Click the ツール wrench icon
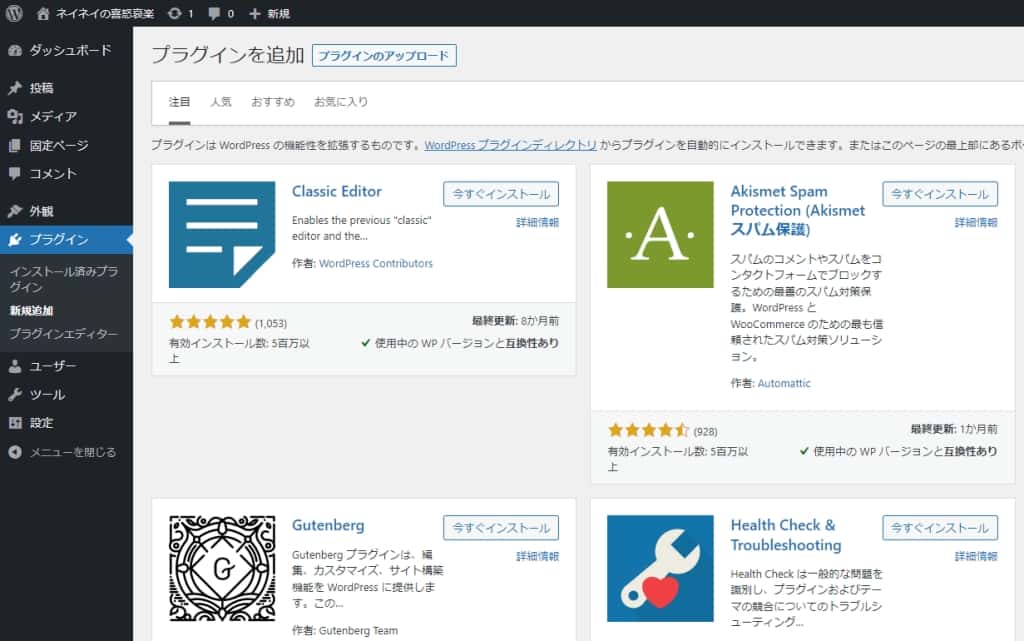The width and height of the screenshot is (1024, 641). (x=15, y=394)
